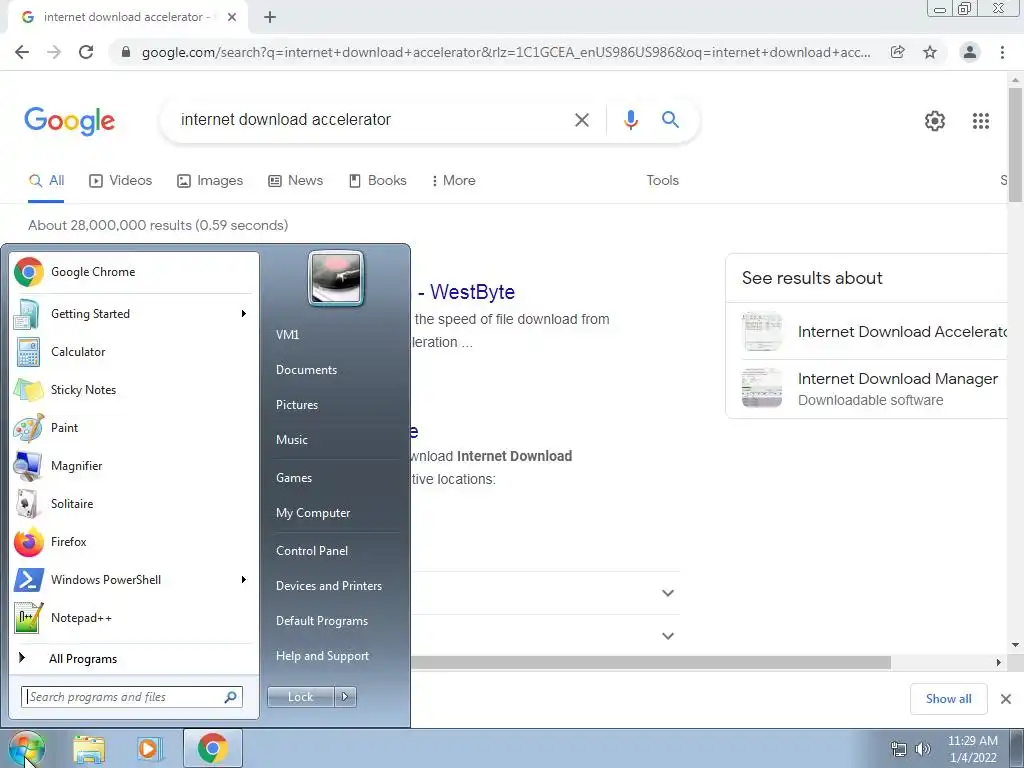This screenshot has width=1024, height=768.
Task: Expand second collapsed question chevron
Action: [667, 635]
